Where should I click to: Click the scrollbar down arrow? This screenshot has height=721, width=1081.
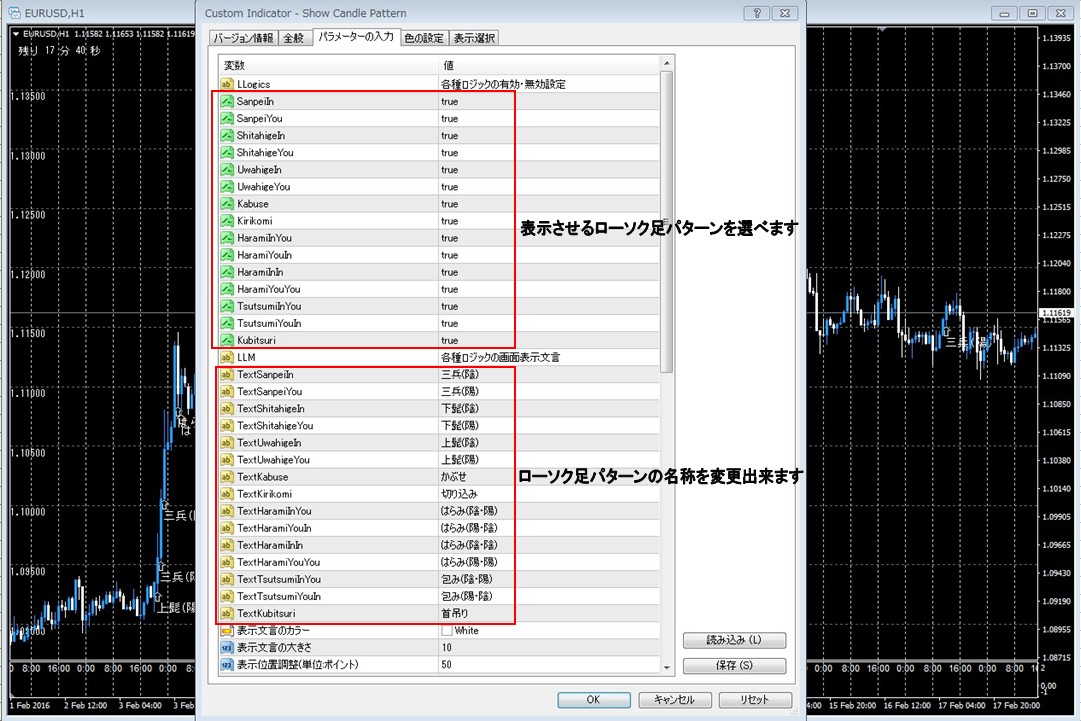[x=667, y=667]
